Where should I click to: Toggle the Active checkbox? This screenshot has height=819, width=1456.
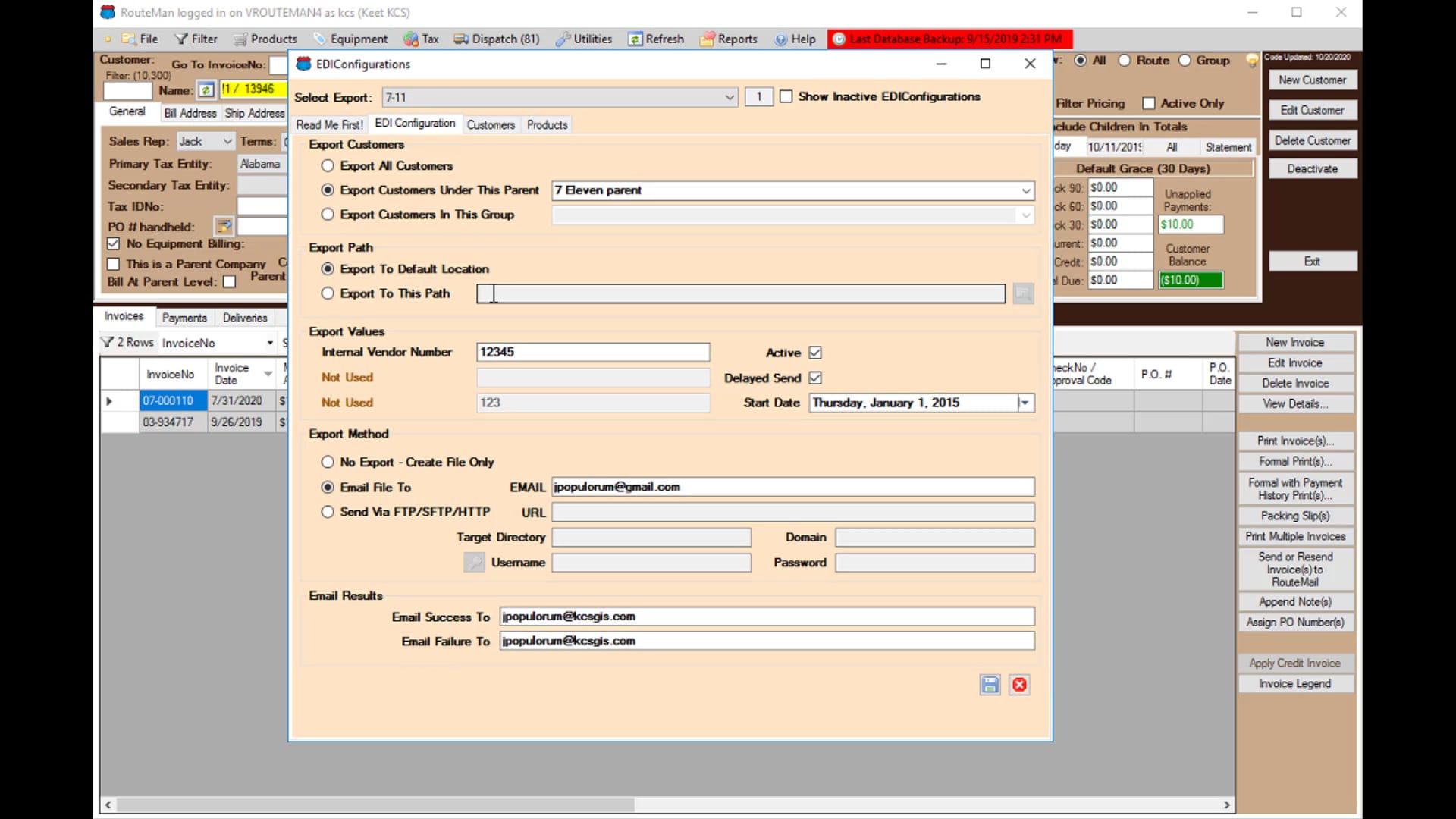pyautogui.click(x=815, y=353)
